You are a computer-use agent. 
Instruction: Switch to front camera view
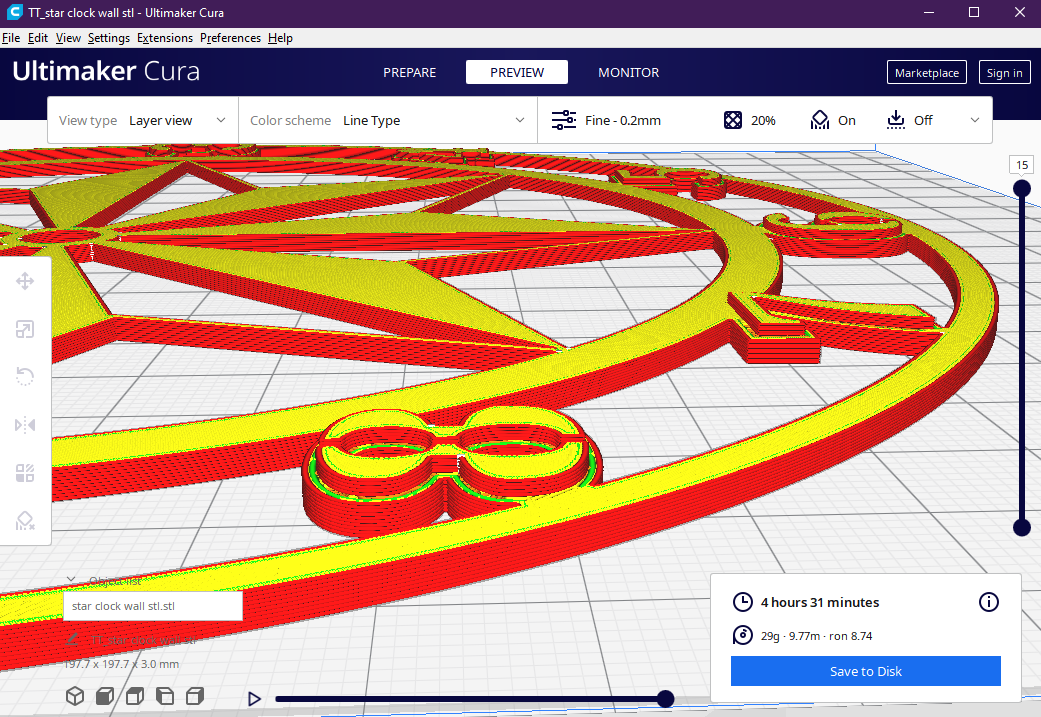pos(105,696)
